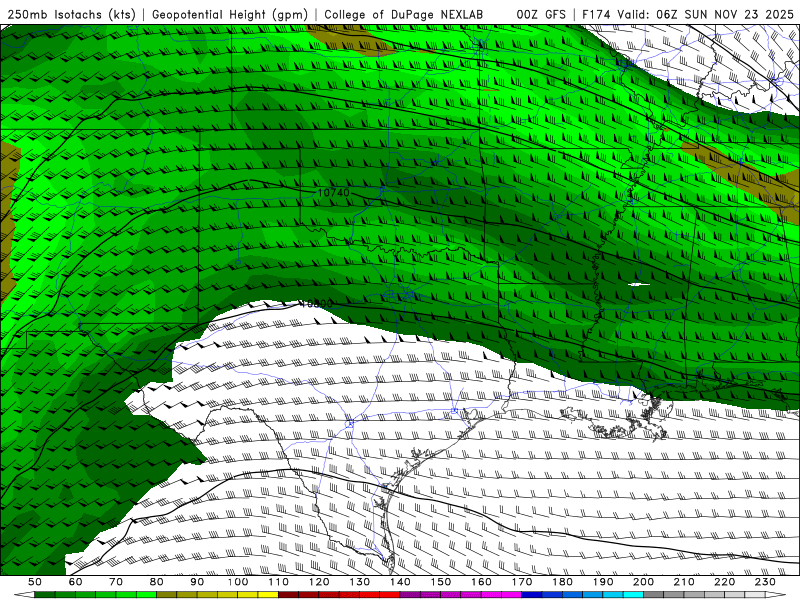800x600 pixels.
Task: Click the 110 label on color scale
Action: [x=278, y=582]
